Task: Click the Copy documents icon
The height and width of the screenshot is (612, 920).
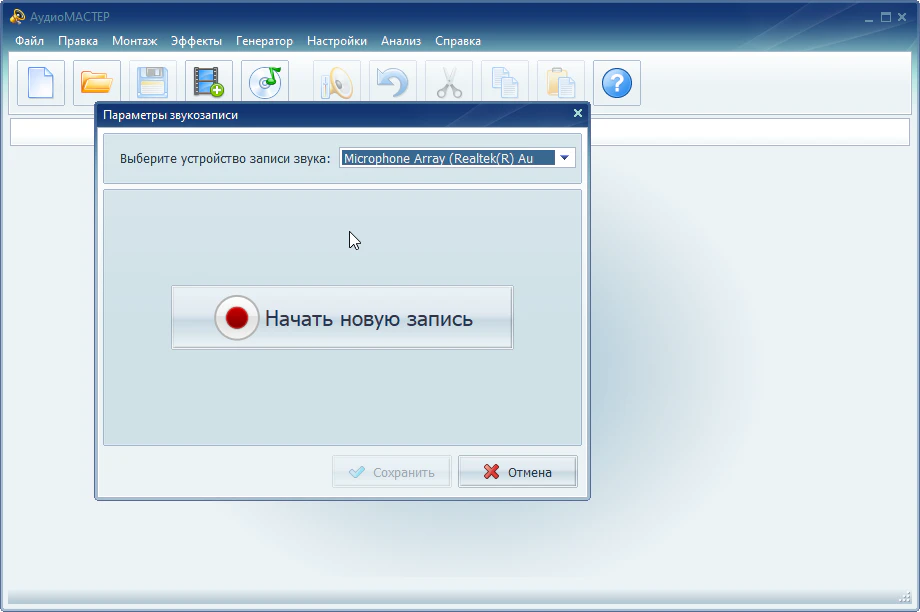Action: click(x=505, y=83)
